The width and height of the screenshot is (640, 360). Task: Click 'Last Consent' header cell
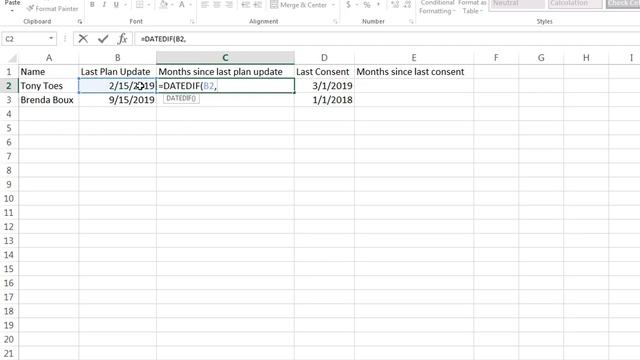pyautogui.click(x=324, y=72)
